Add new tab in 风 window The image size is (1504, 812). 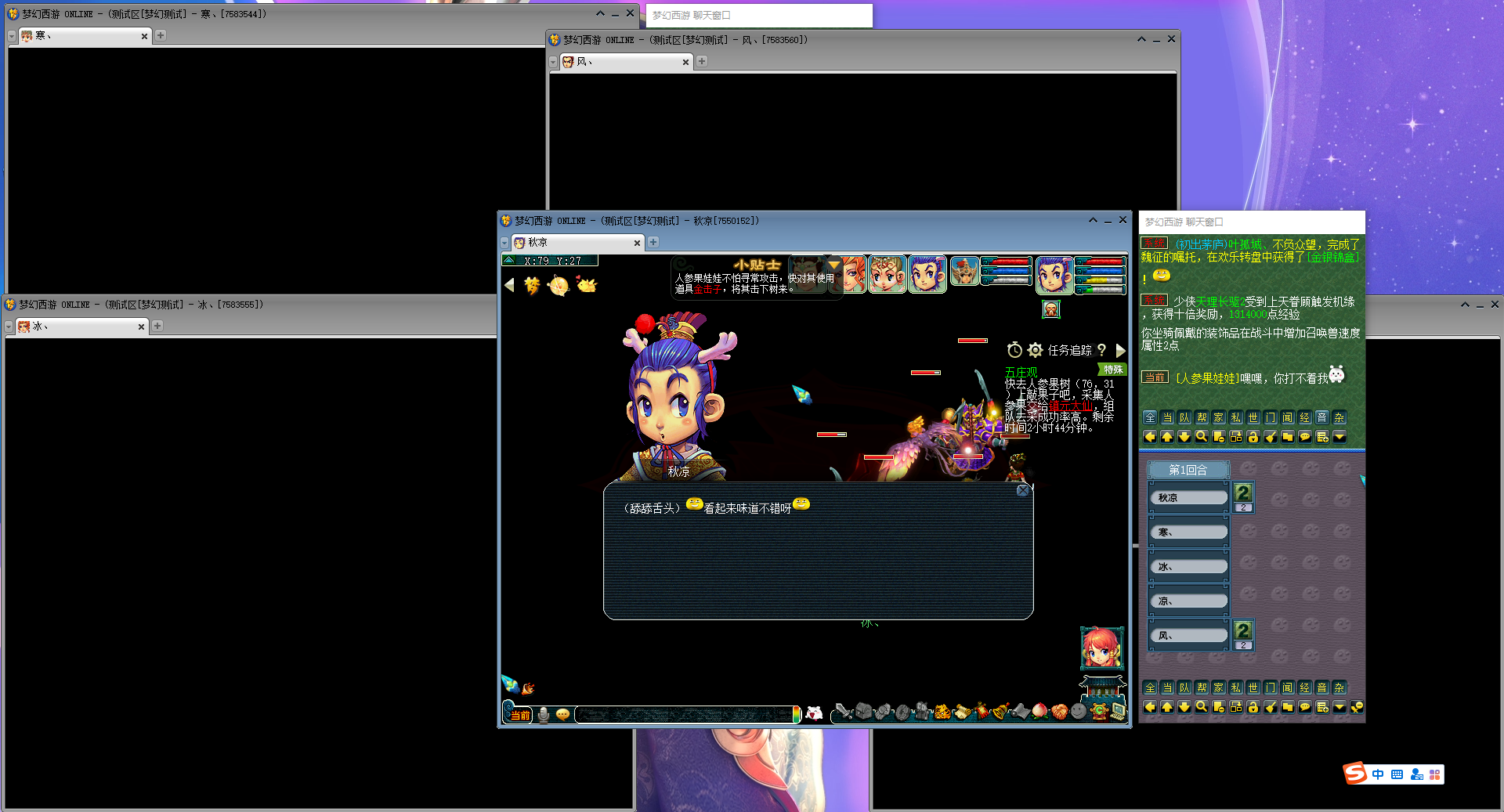[702, 61]
